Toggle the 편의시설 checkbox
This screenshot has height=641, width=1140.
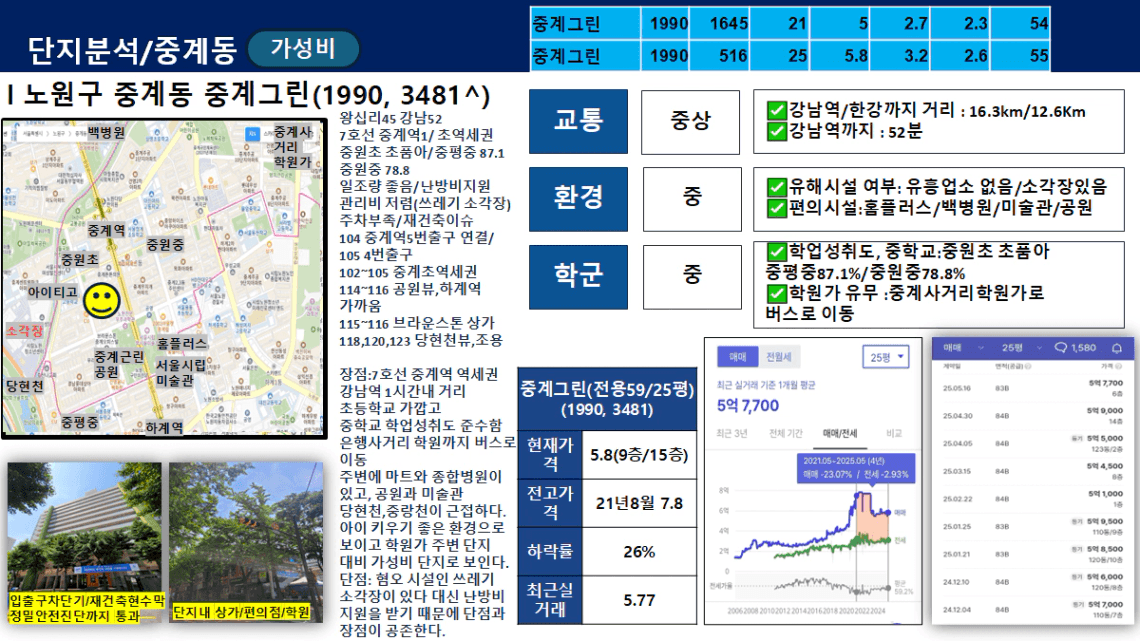click(x=776, y=208)
